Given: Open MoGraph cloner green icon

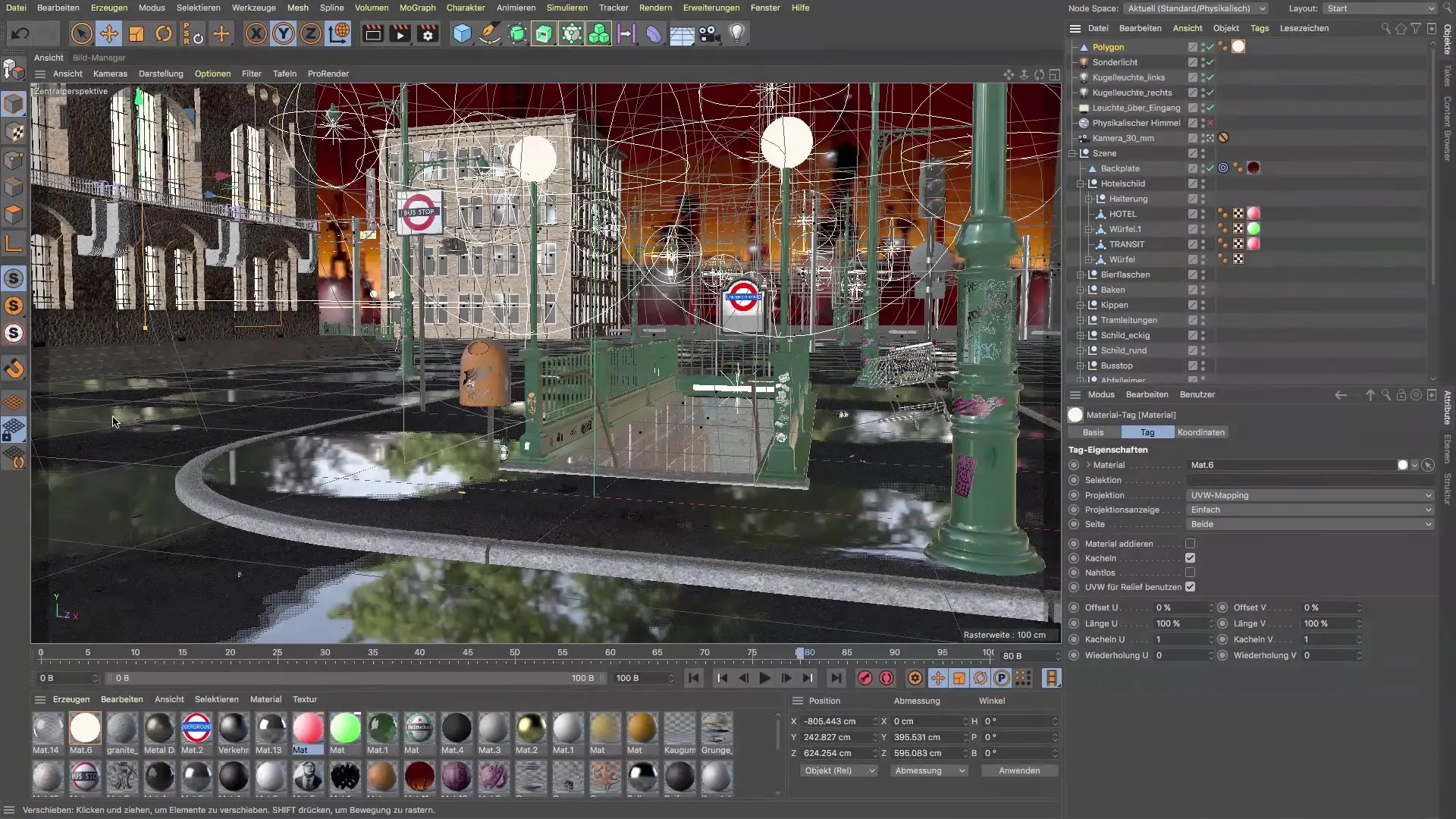Looking at the screenshot, I should (x=599, y=34).
